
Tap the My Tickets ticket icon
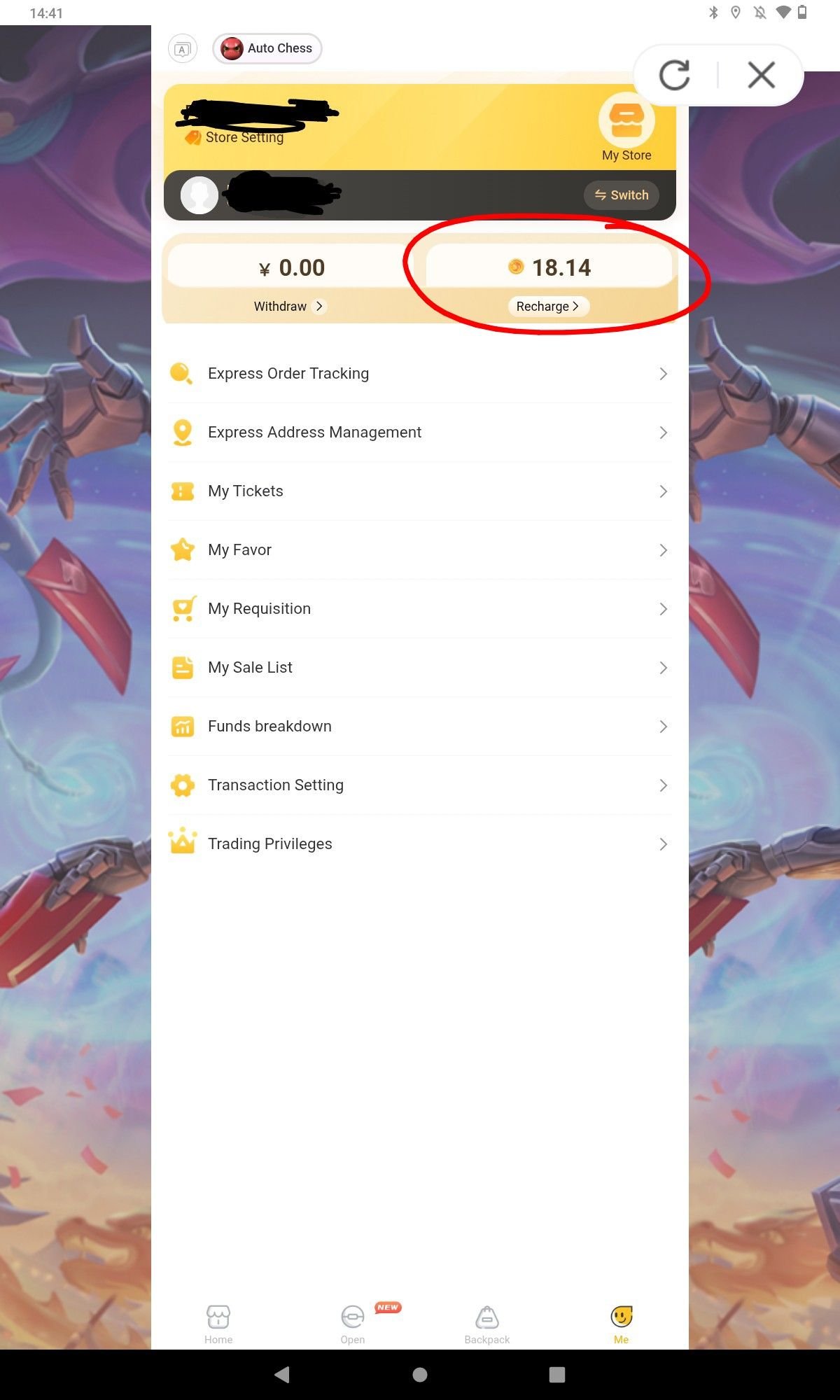click(x=182, y=491)
